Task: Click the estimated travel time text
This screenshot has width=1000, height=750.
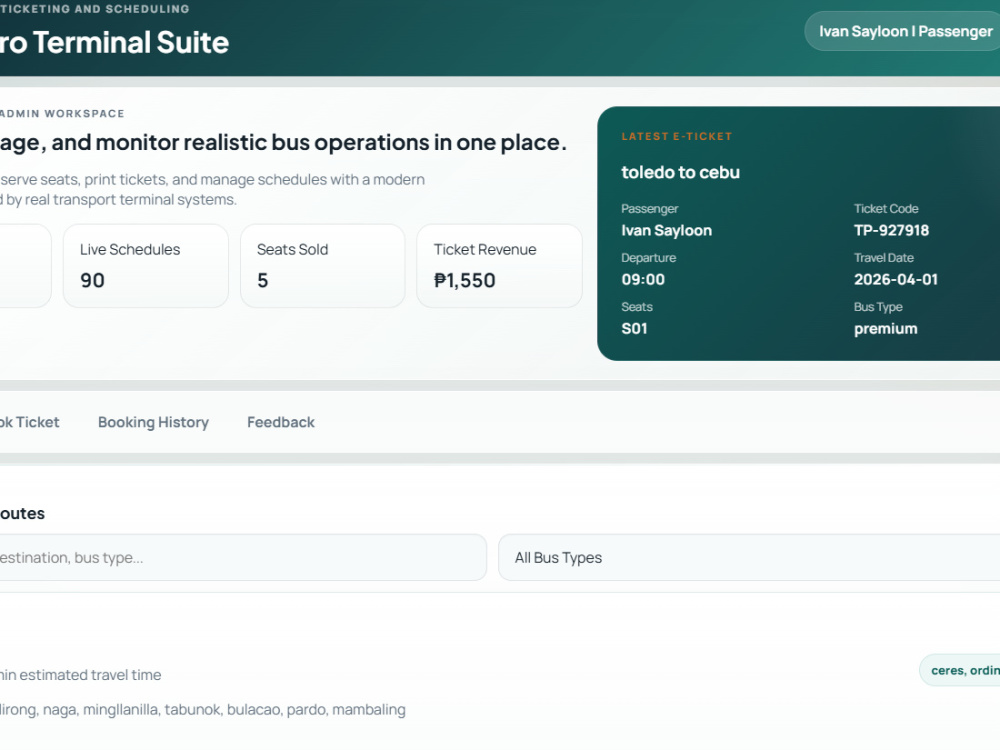Action: [x=80, y=675]
